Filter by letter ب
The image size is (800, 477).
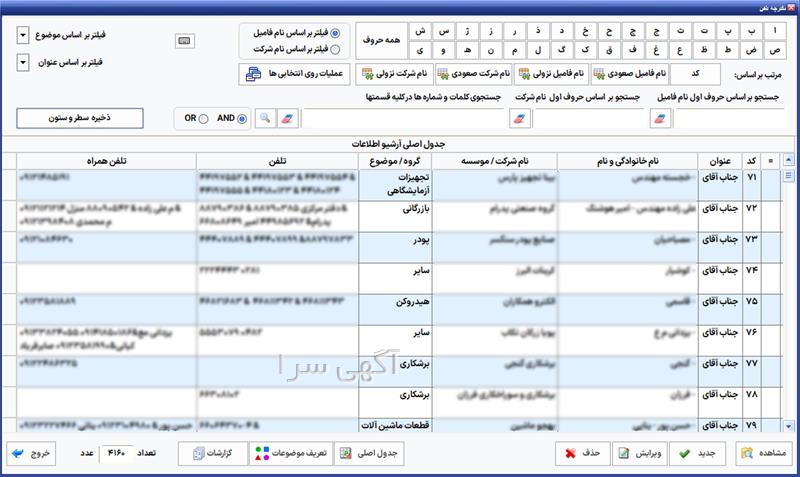(752, 31)
